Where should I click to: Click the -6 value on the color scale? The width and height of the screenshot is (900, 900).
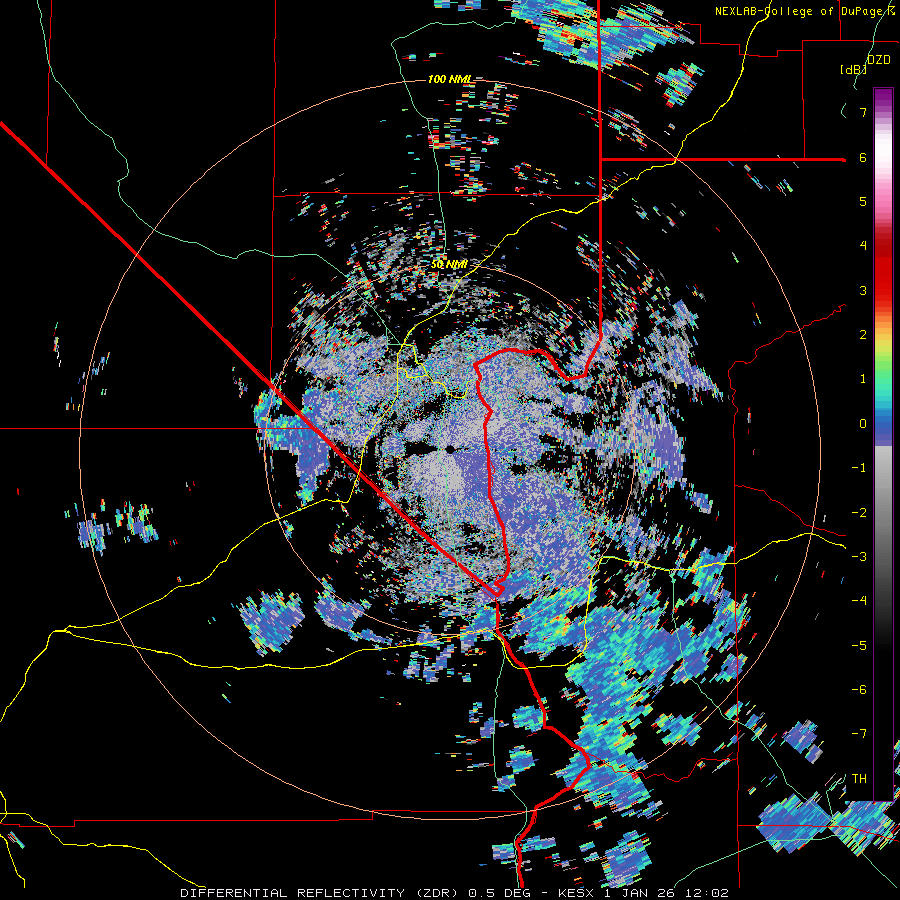(x=859, y=689)
